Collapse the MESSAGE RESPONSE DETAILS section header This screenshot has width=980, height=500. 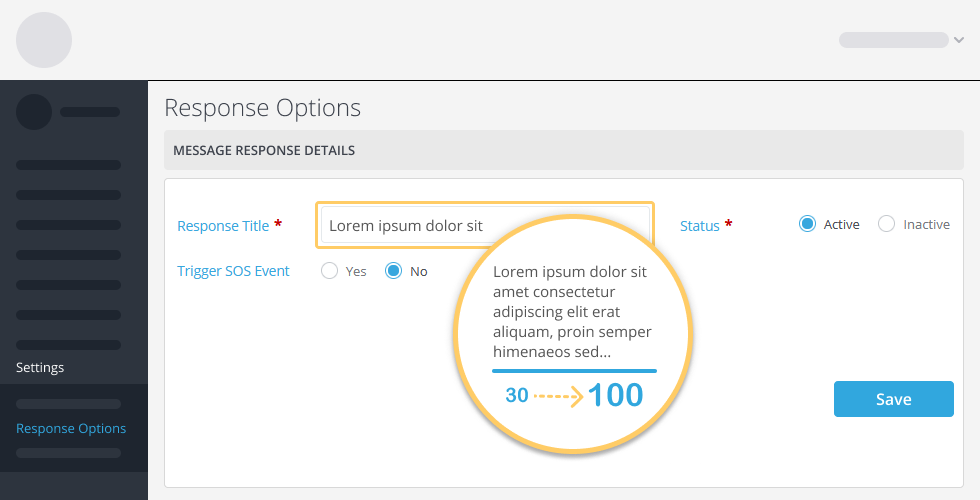click(x=564, y=150)
